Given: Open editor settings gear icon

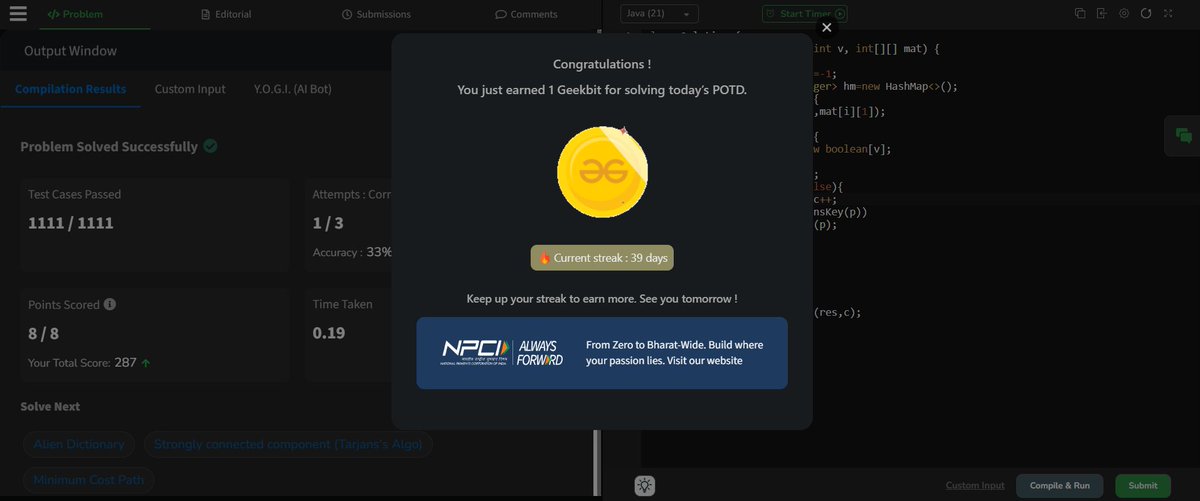Looking at the screenshot, I should pyautogui.click(x=1124, y=14).
